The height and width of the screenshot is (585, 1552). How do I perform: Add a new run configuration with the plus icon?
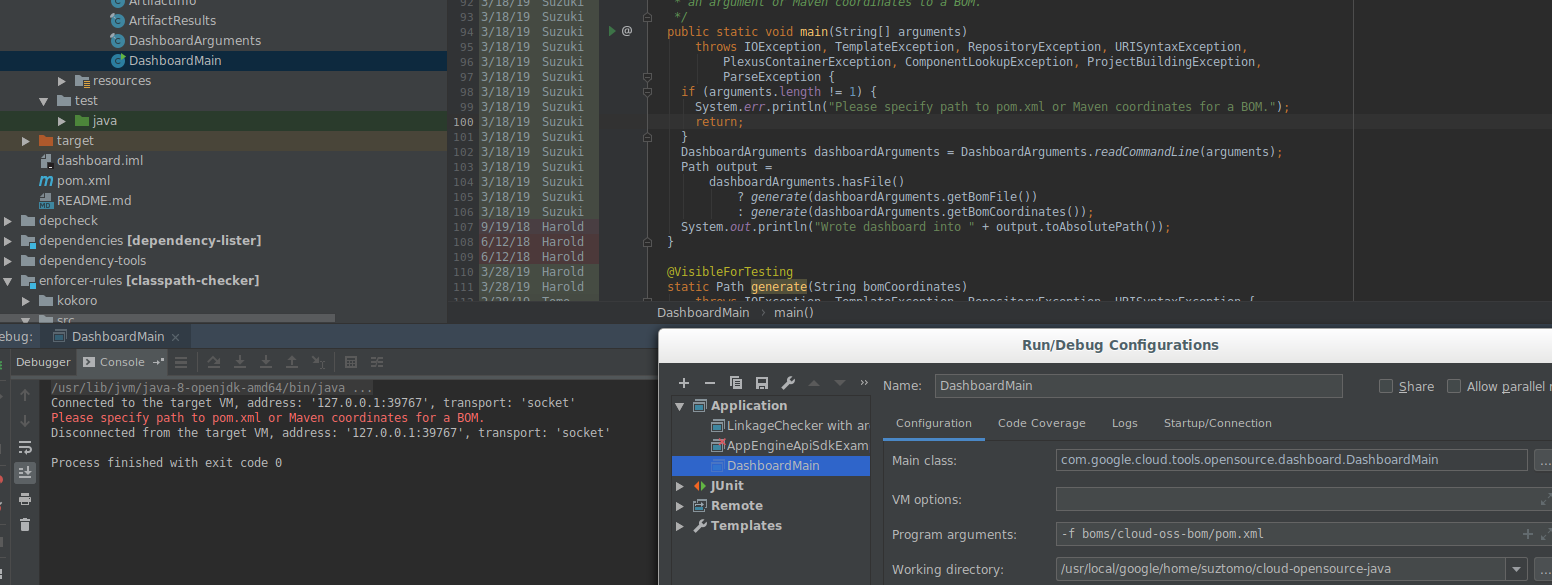tap(684, 383)
